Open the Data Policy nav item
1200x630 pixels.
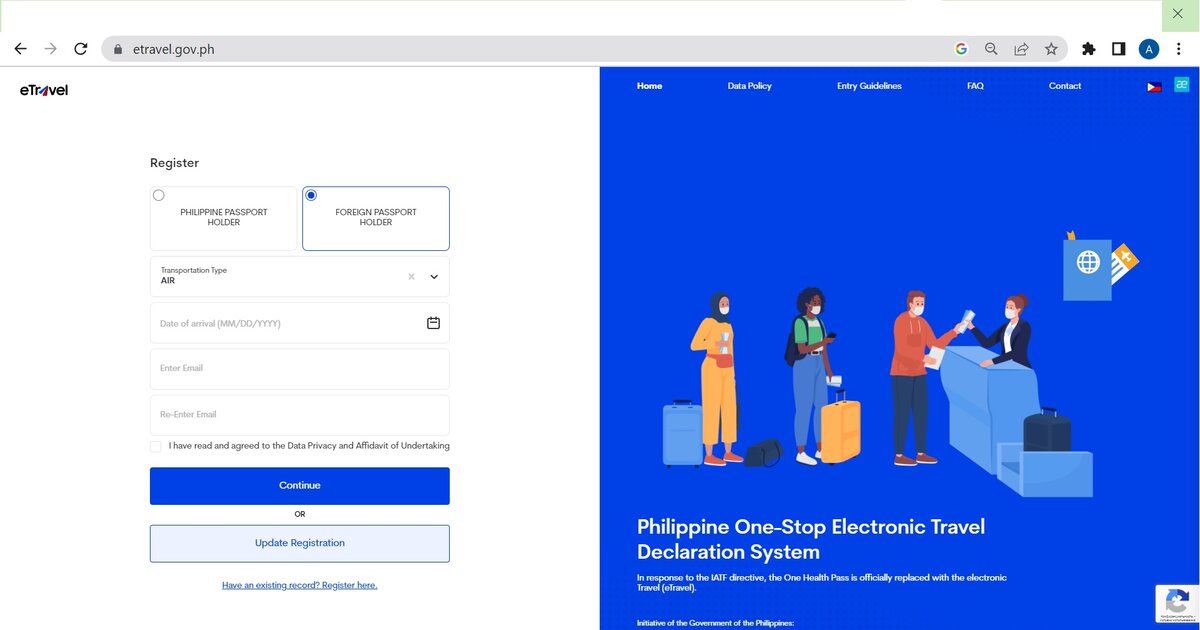749,86
